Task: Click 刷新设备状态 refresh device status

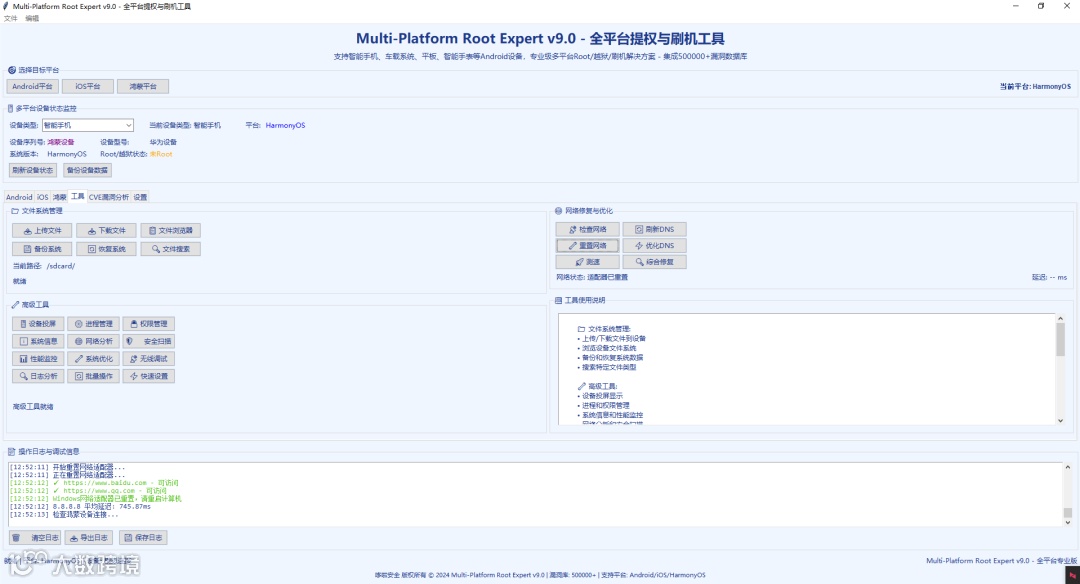Action: pos(33,170)
